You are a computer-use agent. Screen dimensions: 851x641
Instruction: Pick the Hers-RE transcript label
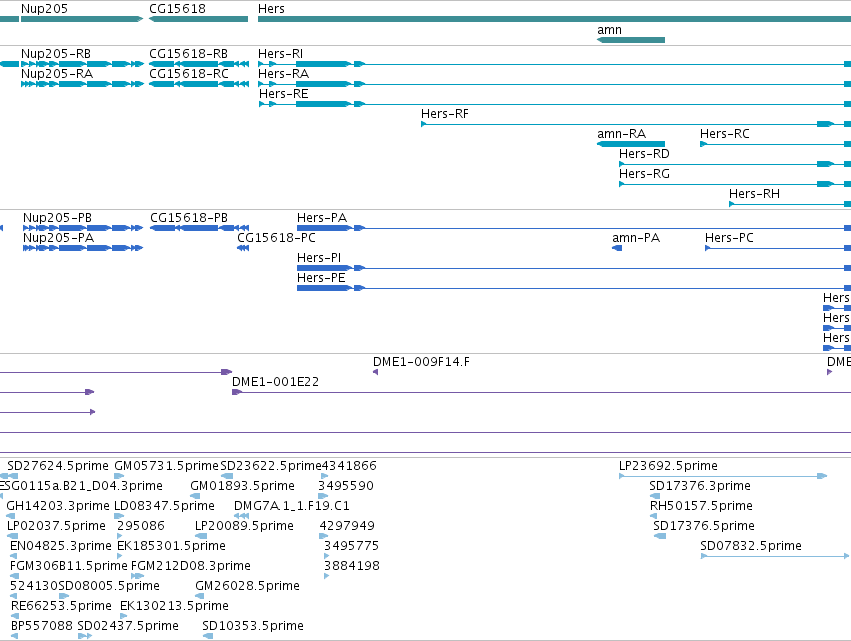[284, 94]
